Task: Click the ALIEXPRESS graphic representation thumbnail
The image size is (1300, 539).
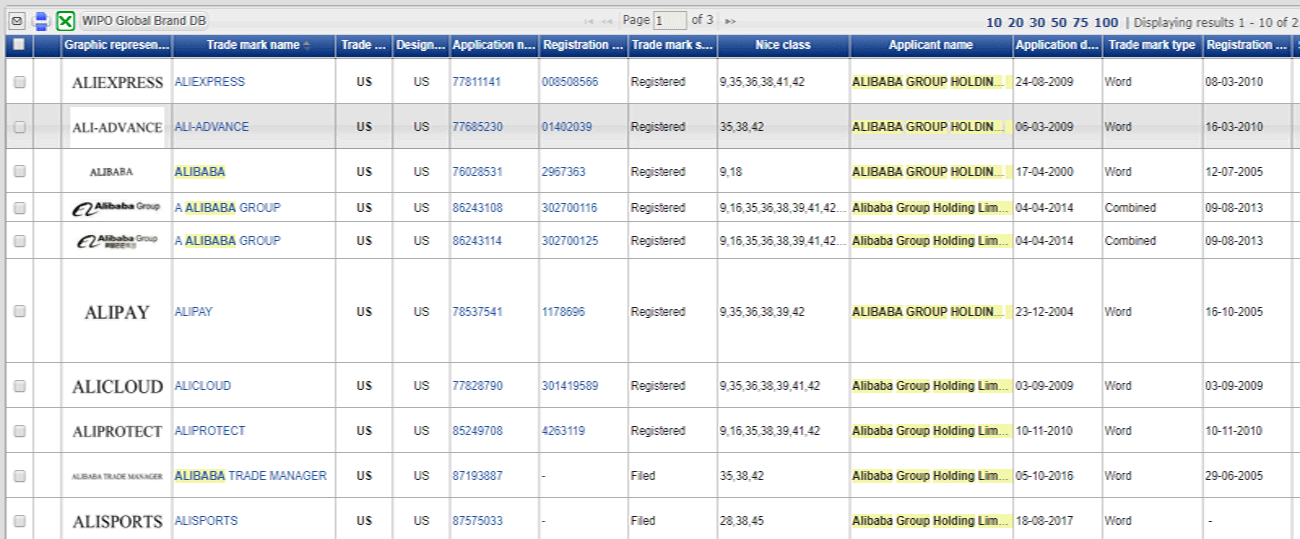Action: pyautogui.click(x=116, y=83)
